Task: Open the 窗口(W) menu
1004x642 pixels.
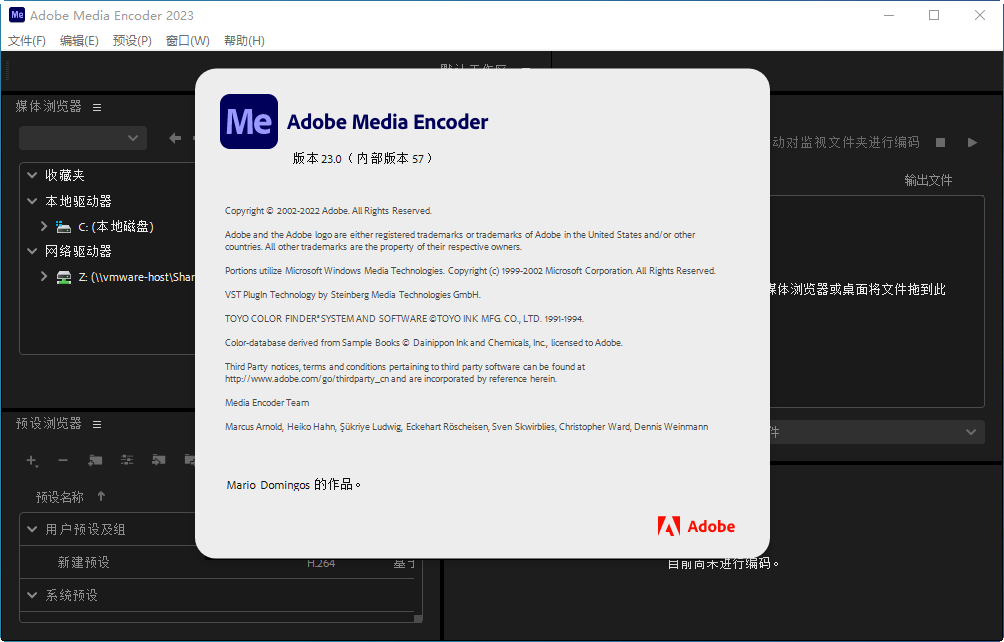Action: [186, 41]
